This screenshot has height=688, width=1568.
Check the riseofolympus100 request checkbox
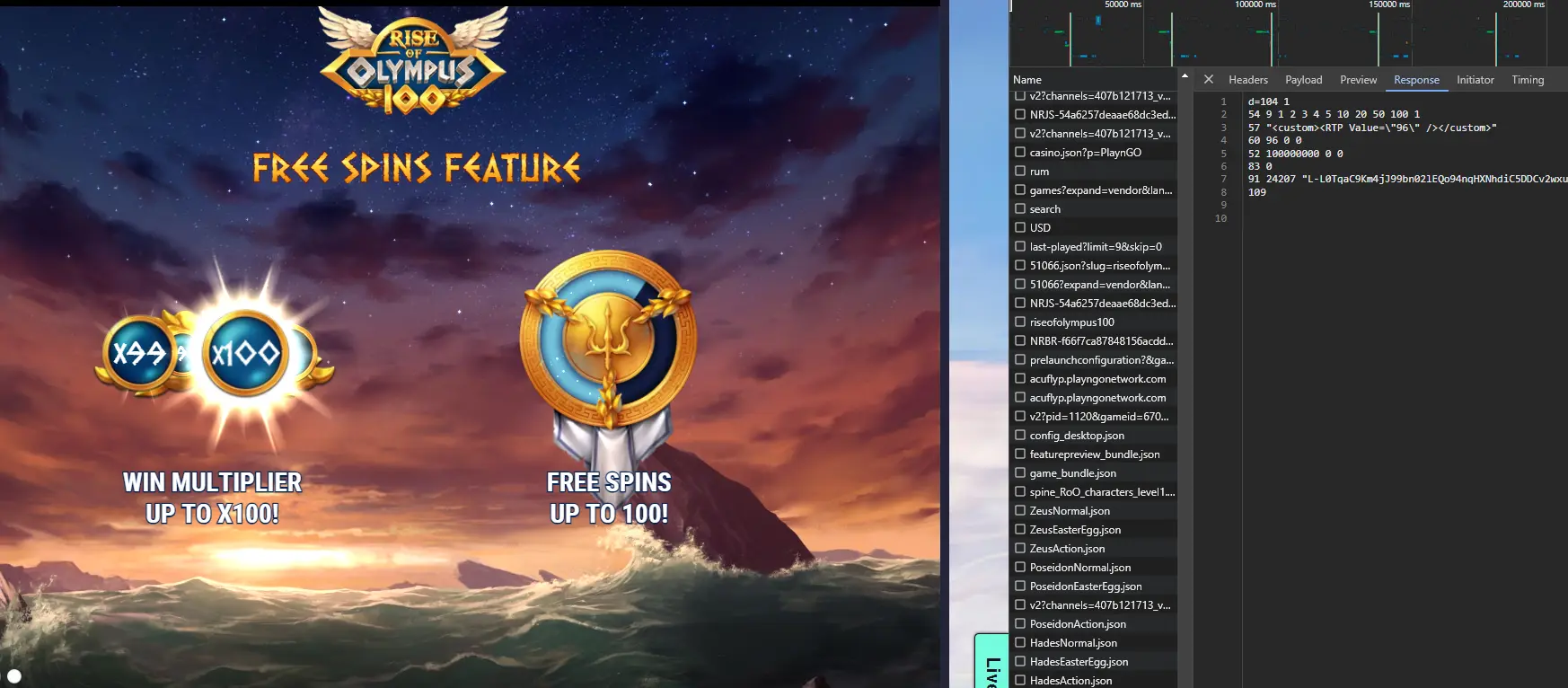(1020, 322)
